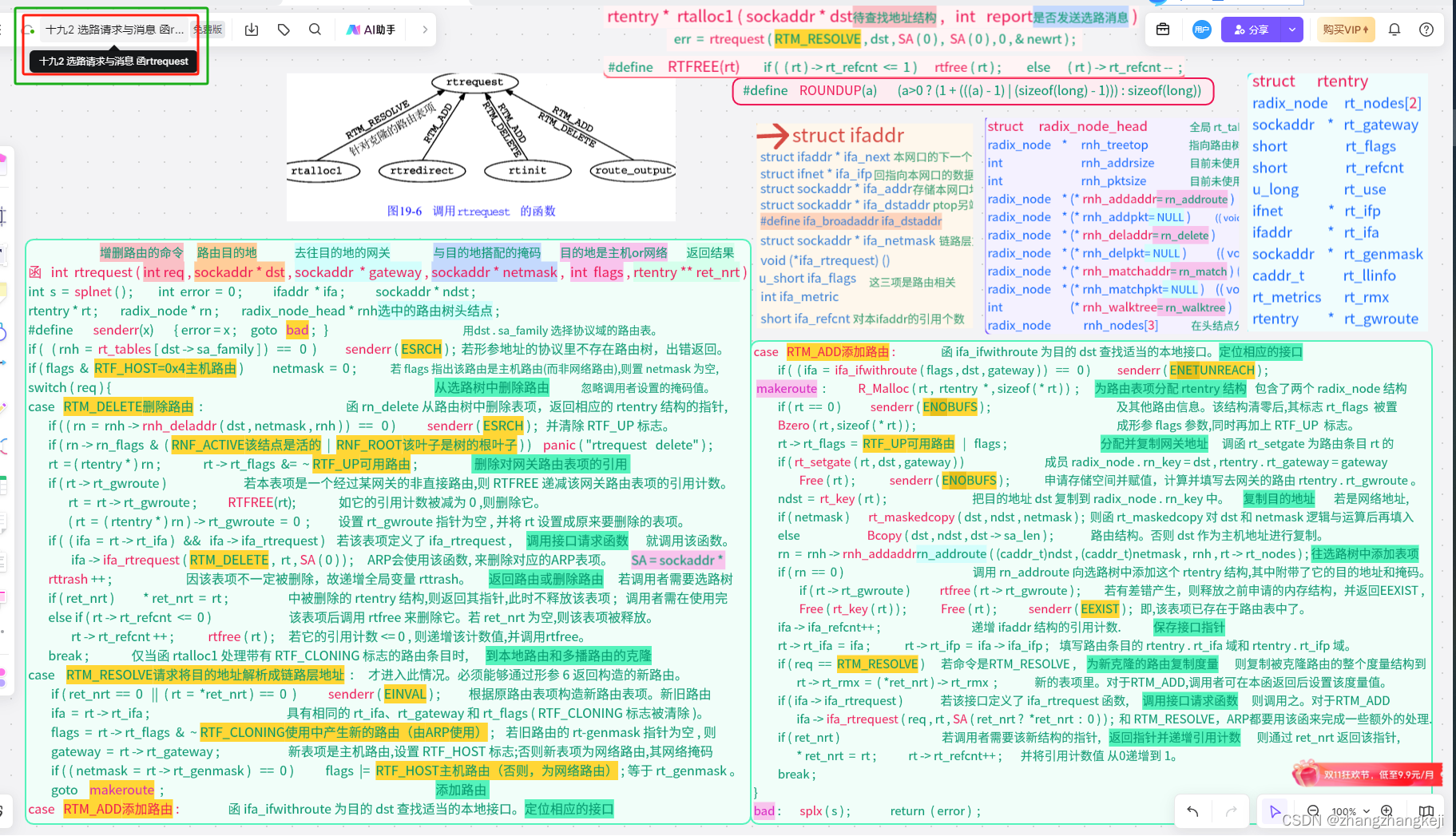Click the 返回指针并递增引用计数 highlight

click(x=1174, y=737)
